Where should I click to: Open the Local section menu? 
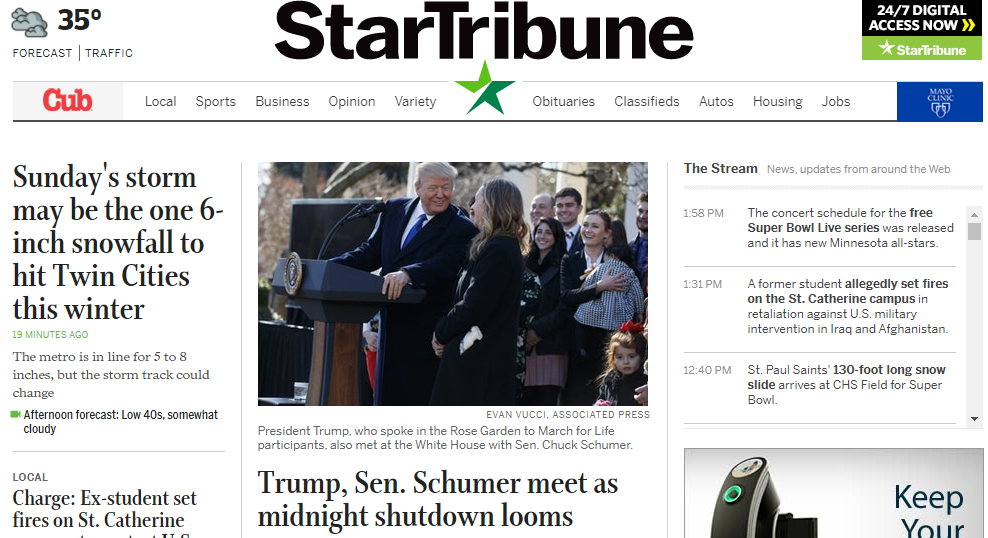point(160,101)
